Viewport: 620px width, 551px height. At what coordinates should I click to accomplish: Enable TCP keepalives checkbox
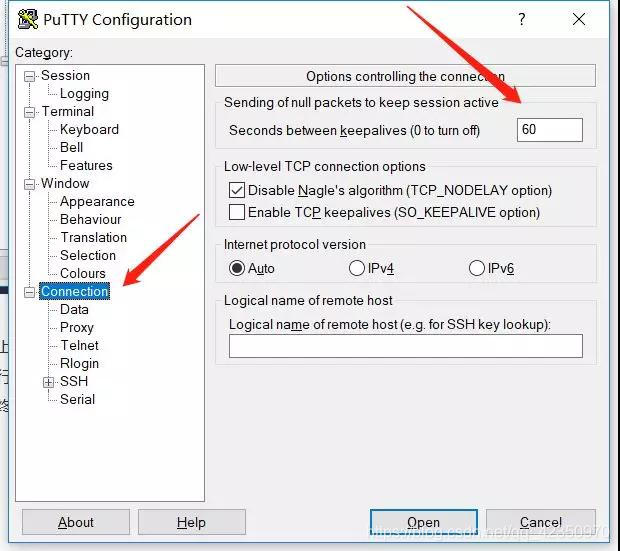point(236,212)
